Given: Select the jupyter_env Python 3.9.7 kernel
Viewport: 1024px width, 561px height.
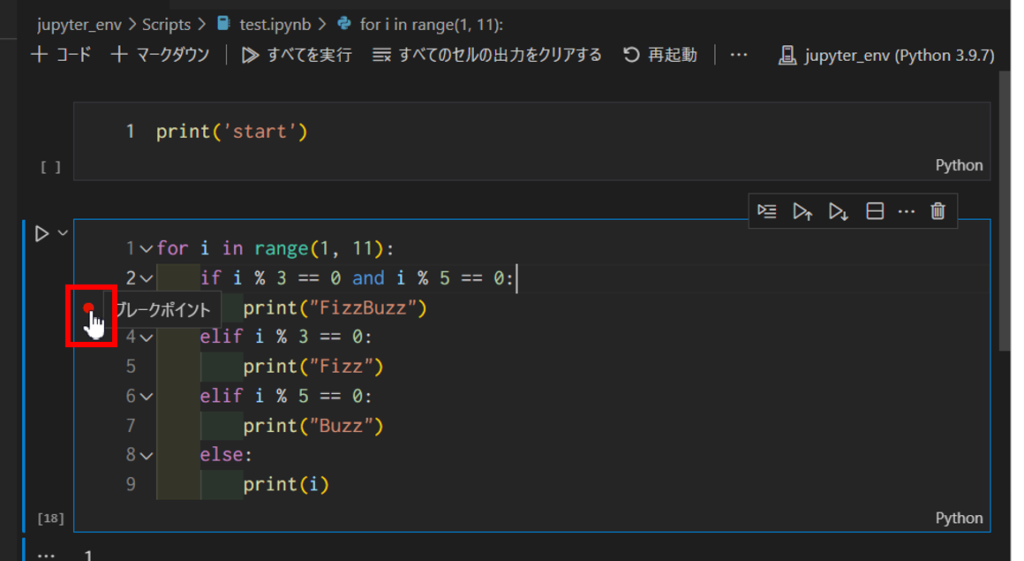Looking at the screenshot, I should [x=886, y=56].
